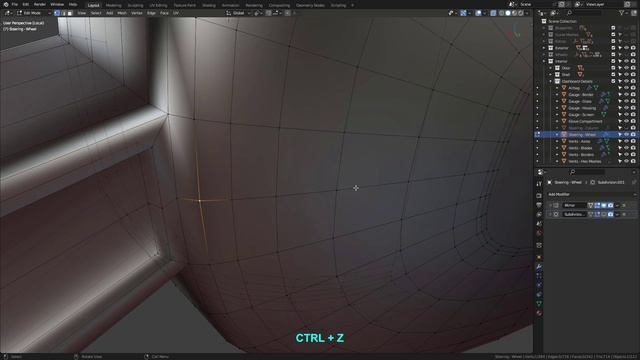Open Physics properties tab icon
Viewport: 640px width, 360px height.
[x=539, y=285]
